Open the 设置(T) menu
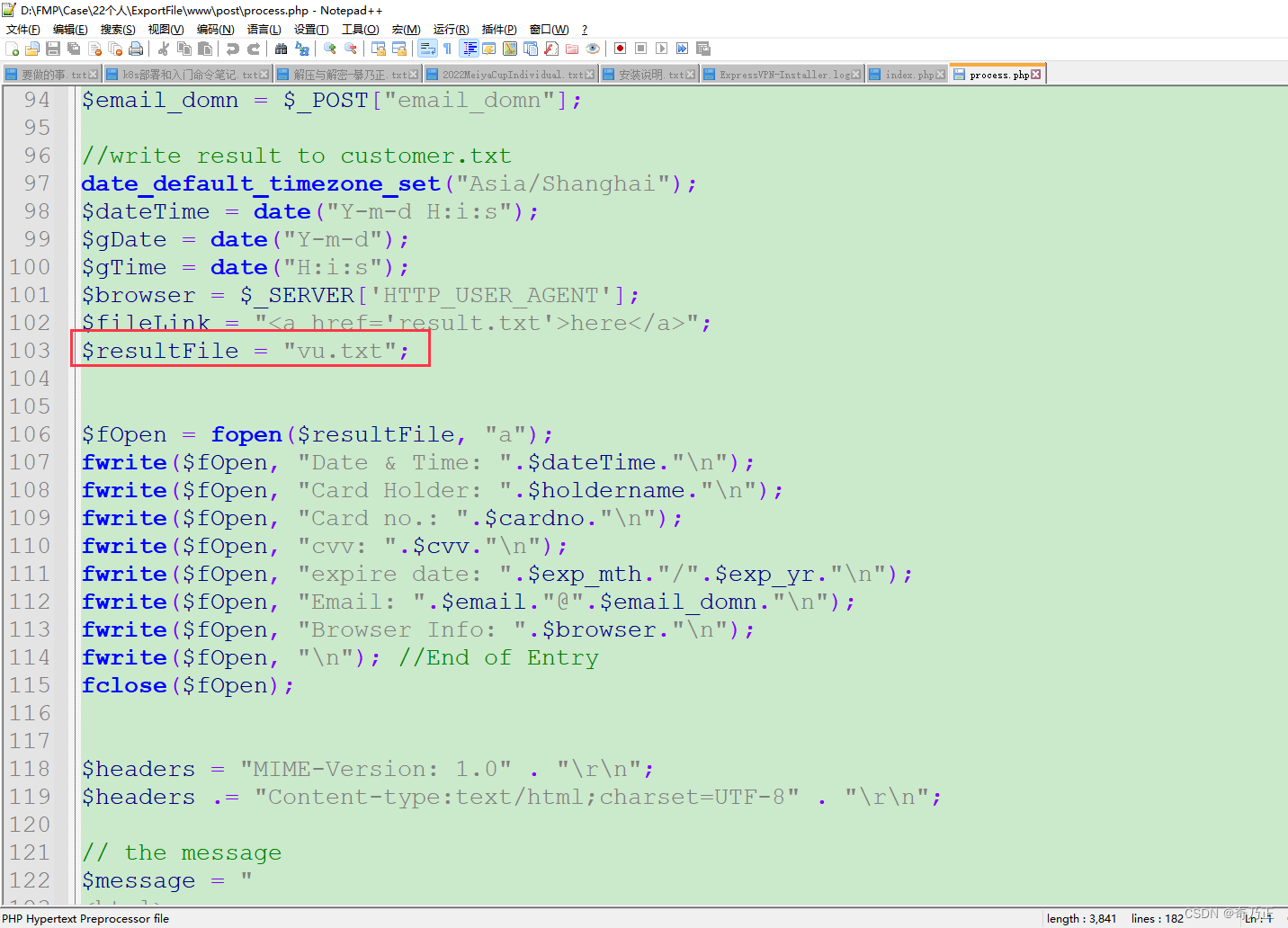The width and height of the screenshot is (1288, 928). [x=311, y=30]
